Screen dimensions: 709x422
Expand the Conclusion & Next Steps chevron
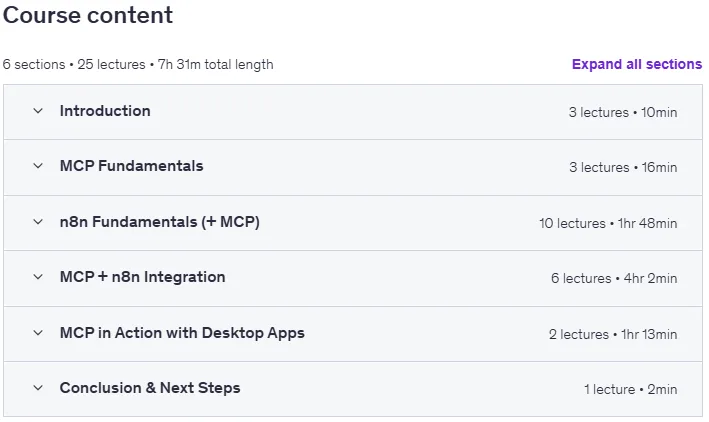[x=38, y=388]
